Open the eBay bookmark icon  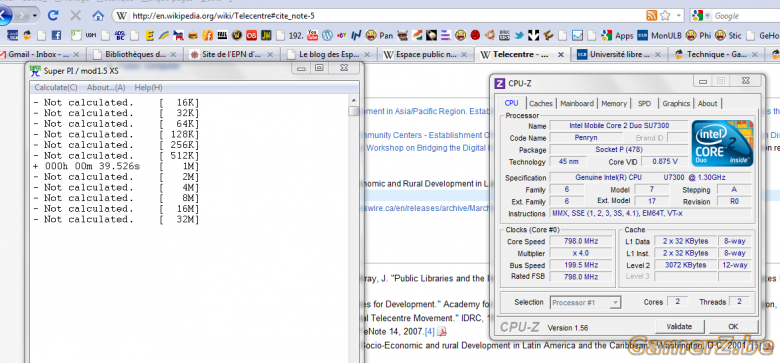click(342, 35)
